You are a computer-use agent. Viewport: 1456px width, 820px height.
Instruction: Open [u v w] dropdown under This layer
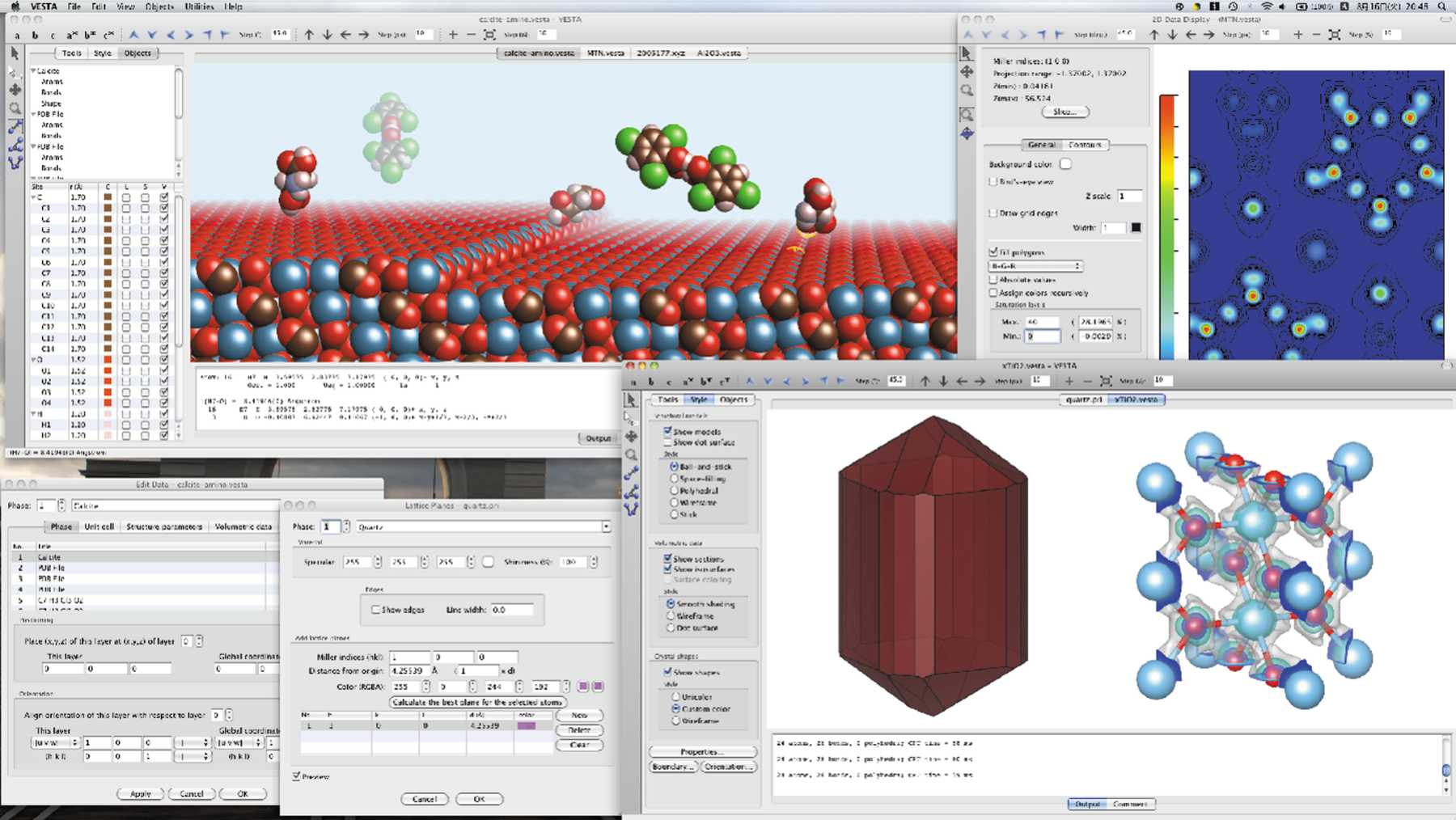(55, 742)
